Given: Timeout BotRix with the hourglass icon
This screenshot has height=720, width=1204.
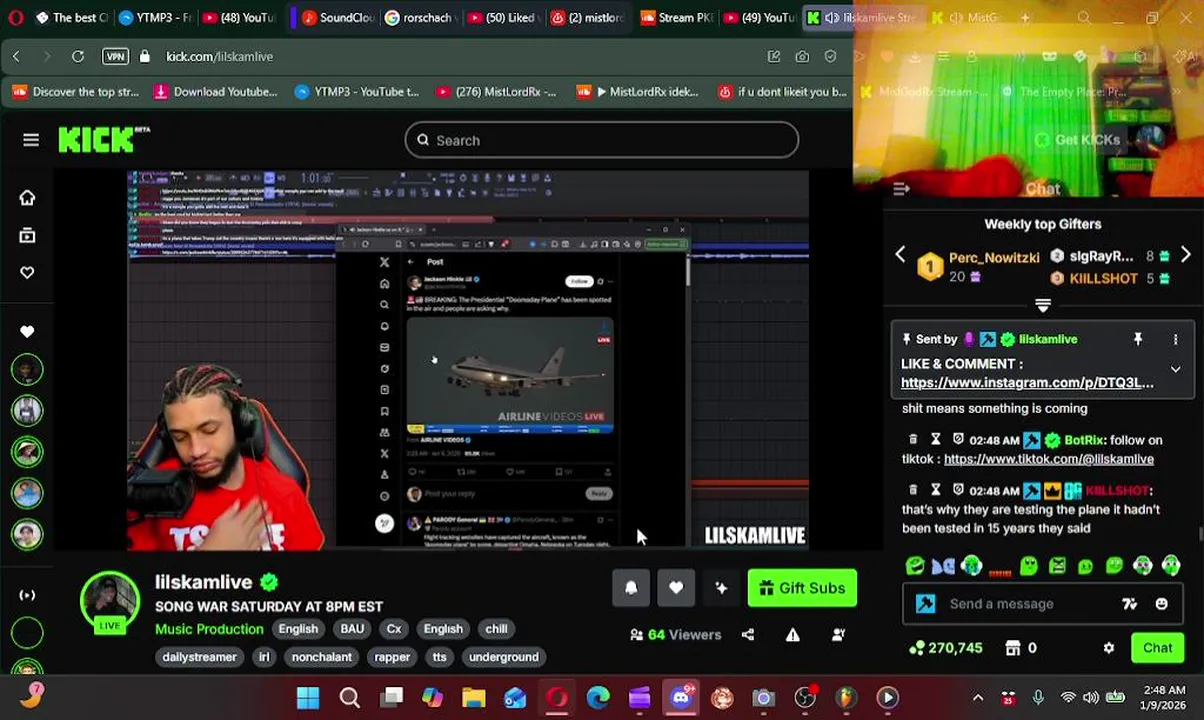Looking at the screenshot, I should point(935,439).
